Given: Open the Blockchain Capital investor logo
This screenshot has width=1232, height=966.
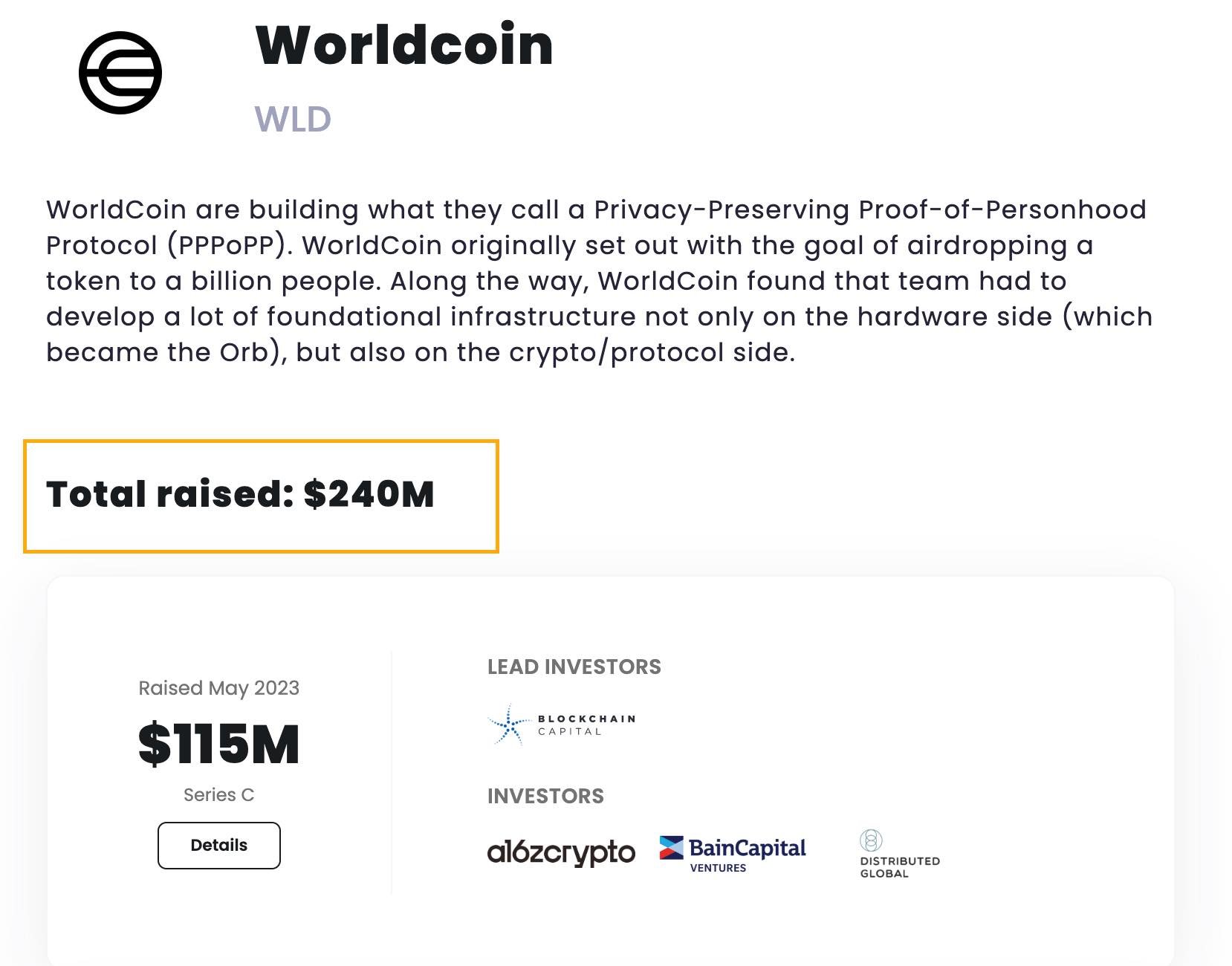Looking at the screenshot, I should [x=561, y=724].
